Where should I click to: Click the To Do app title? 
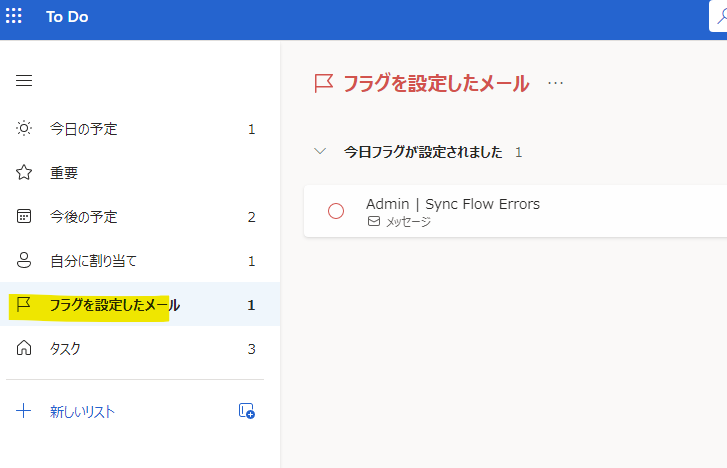pos(67,17)
